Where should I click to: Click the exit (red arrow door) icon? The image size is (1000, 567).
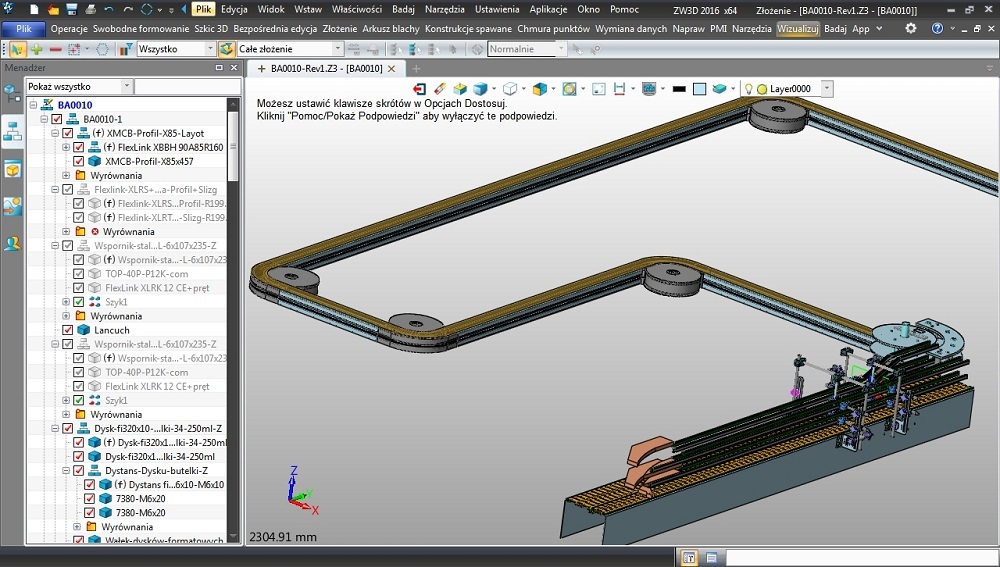(419, 89)
